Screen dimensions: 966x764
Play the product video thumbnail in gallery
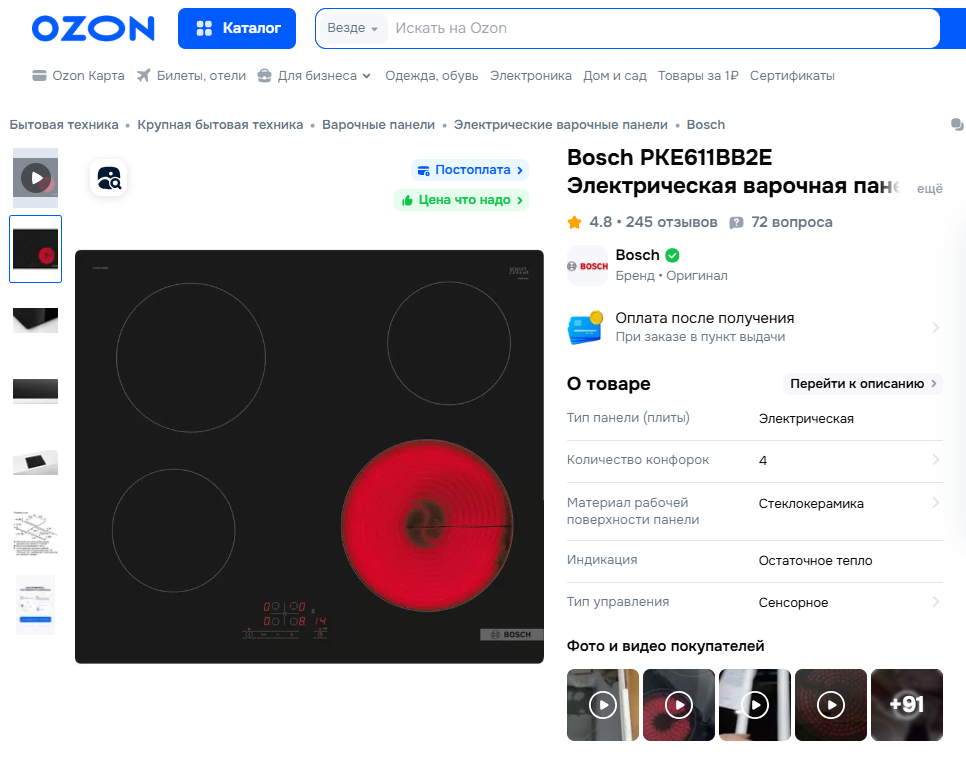[x=36, y=178]
